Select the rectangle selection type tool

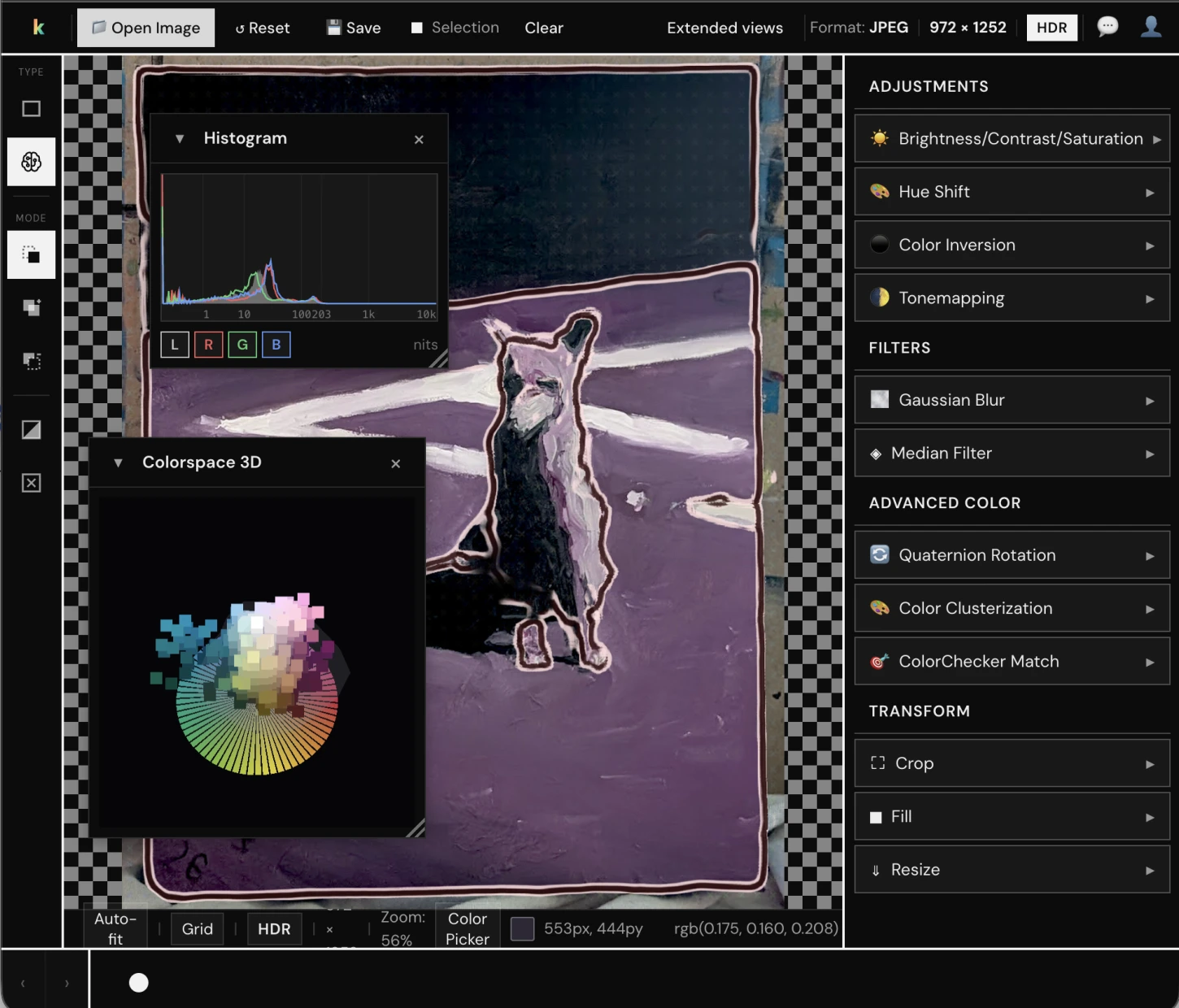point(31,109)
